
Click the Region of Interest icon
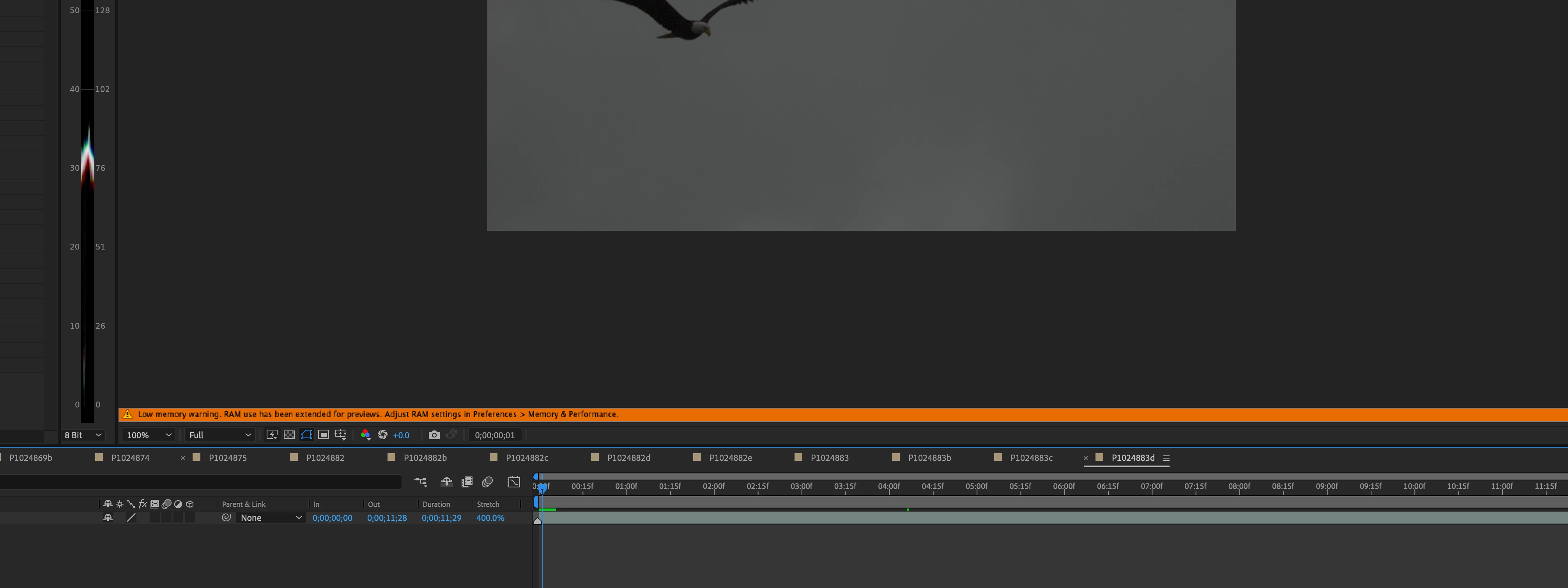pyautogui.click(x=323, y=435)
